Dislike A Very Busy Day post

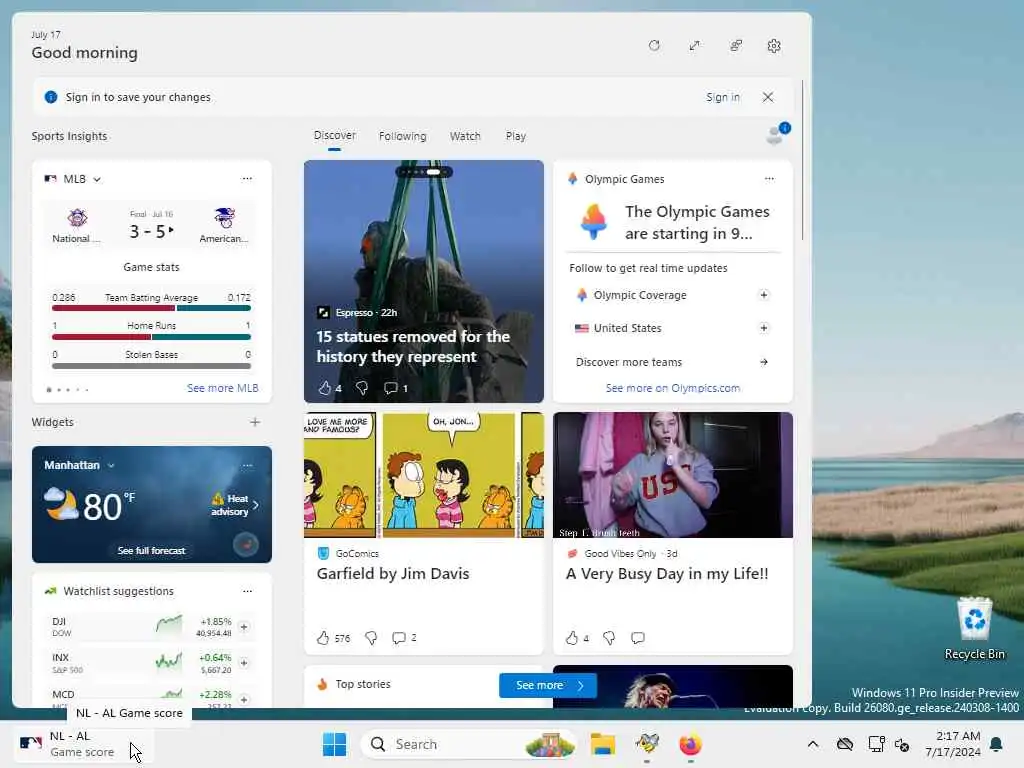point(609,638)
